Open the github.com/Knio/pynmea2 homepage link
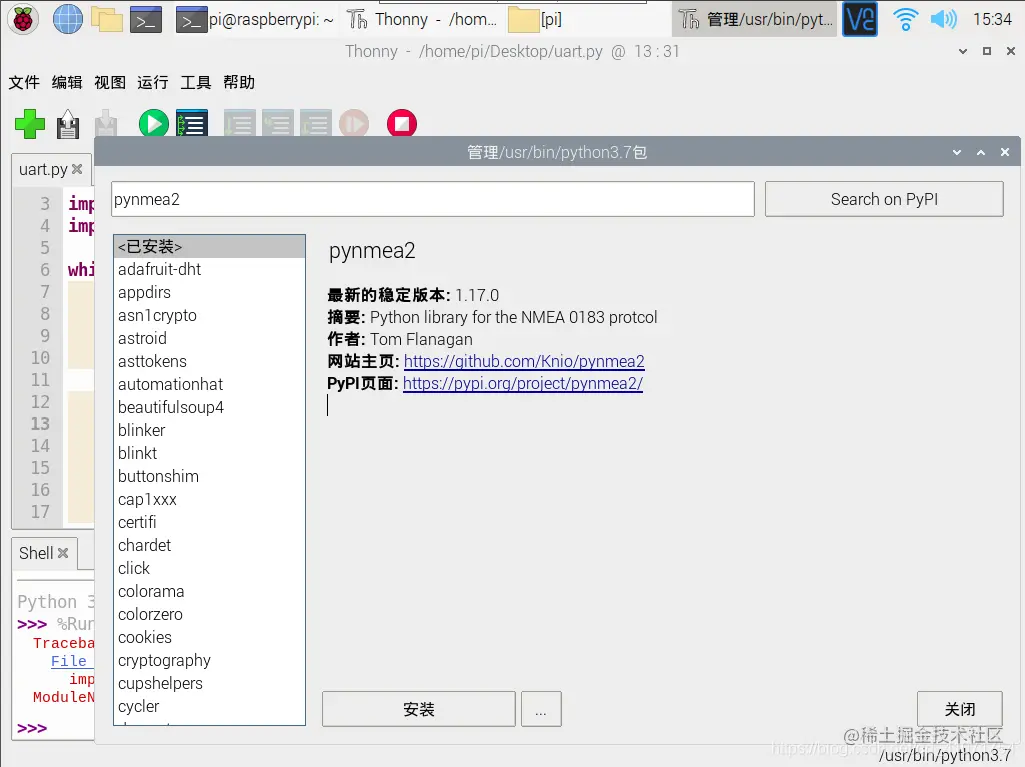The image size is (1025, 767). click(524, 362)
